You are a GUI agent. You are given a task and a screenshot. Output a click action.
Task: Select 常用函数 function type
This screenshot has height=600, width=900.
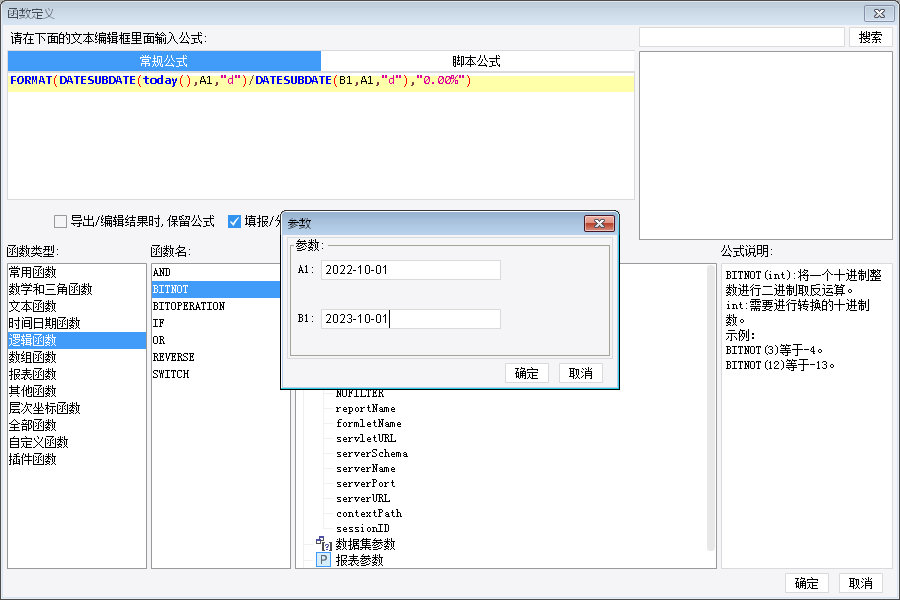pyautogui.click(x=76, y=272)
